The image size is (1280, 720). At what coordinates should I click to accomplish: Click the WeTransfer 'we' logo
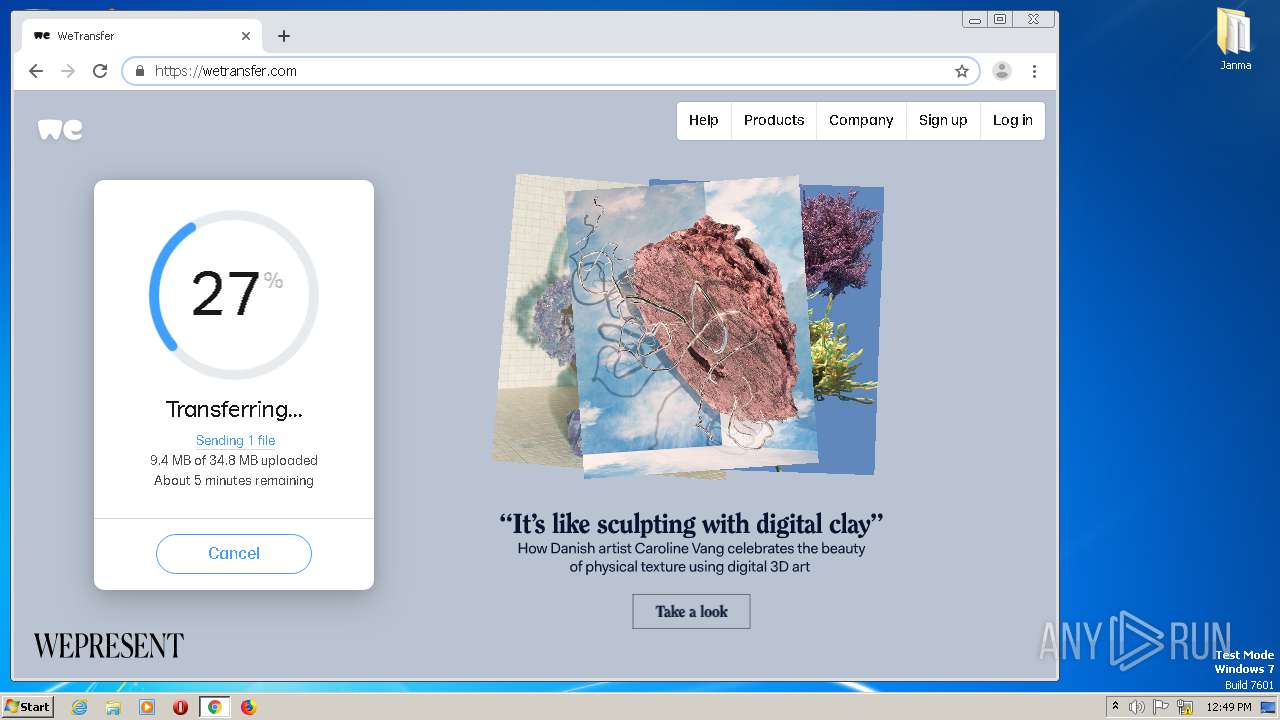point(60,130)
